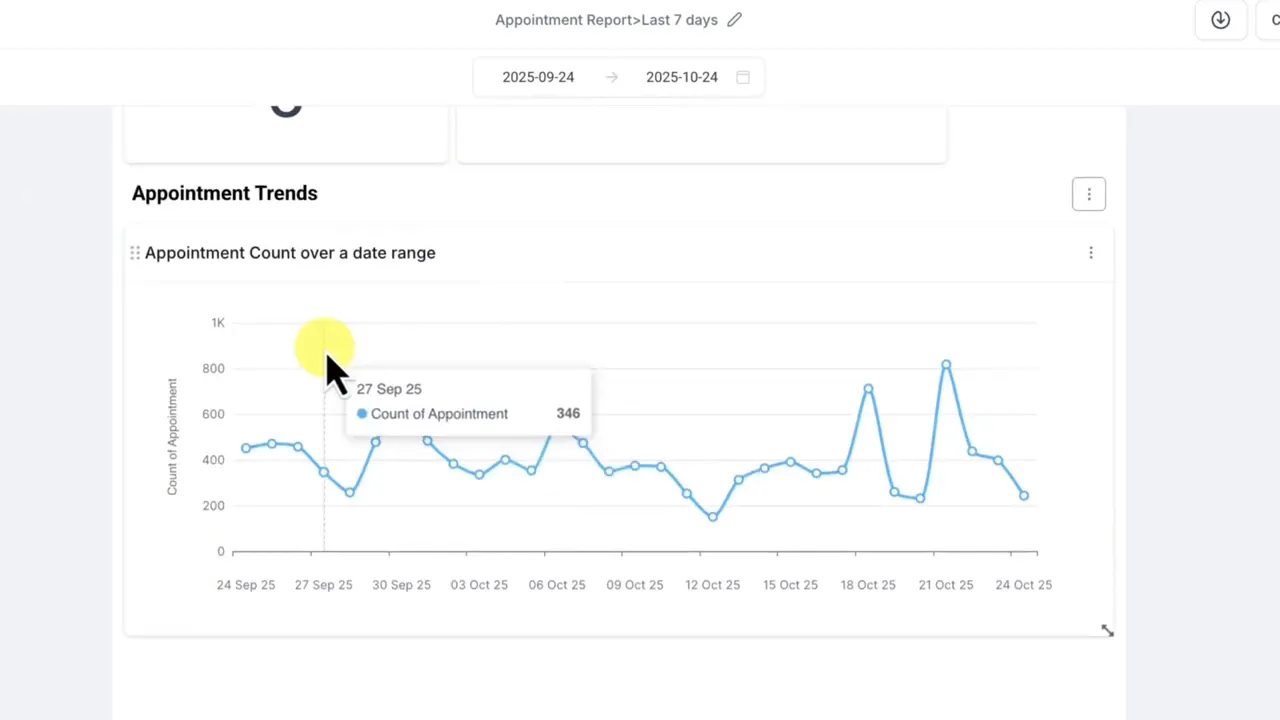This screenshot has height=720, width=1280.
Task: Click the first data point at 24 Sep 25
Action: [x=246, y=448]
